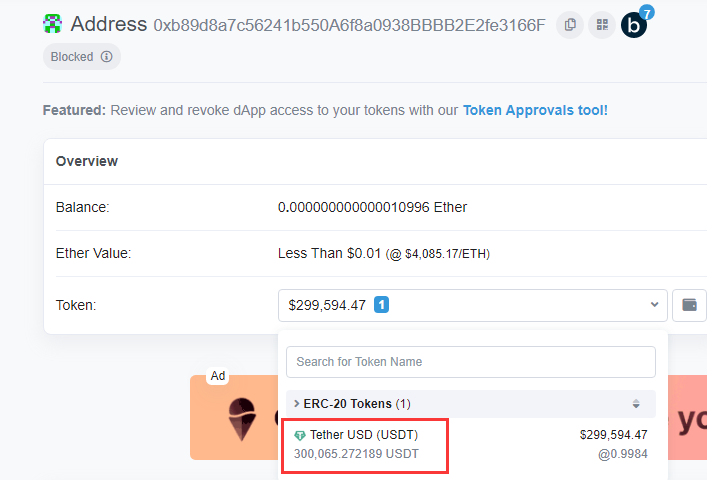This screenshot has width=707, height=480.
Task: Copy the wallet address to clipboard
Action: tap(570, 25)
